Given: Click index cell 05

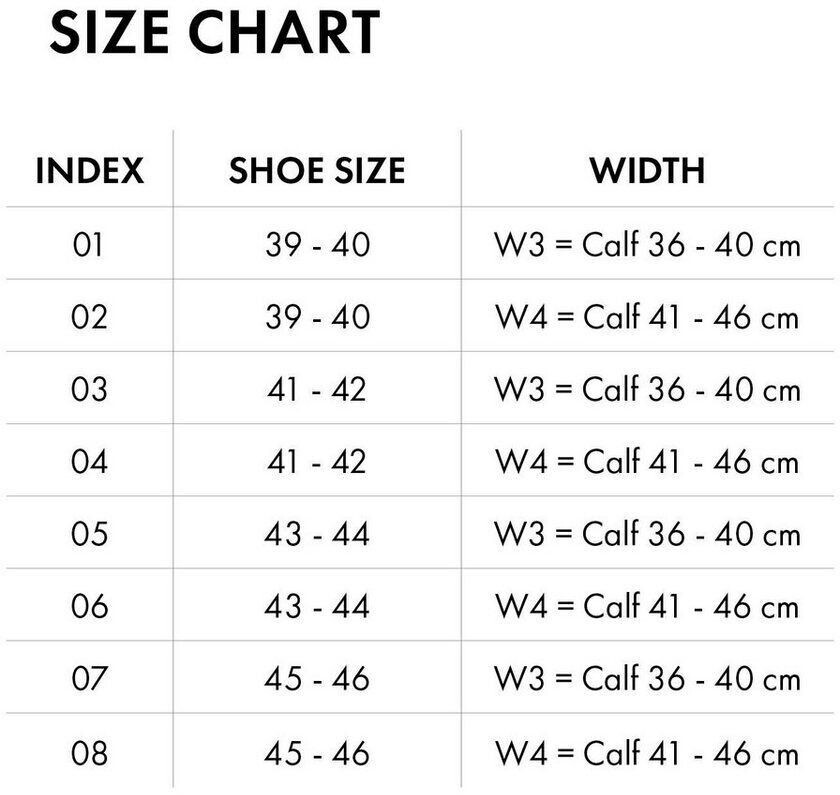Looking at the screenshot, I should click(89, 534).
